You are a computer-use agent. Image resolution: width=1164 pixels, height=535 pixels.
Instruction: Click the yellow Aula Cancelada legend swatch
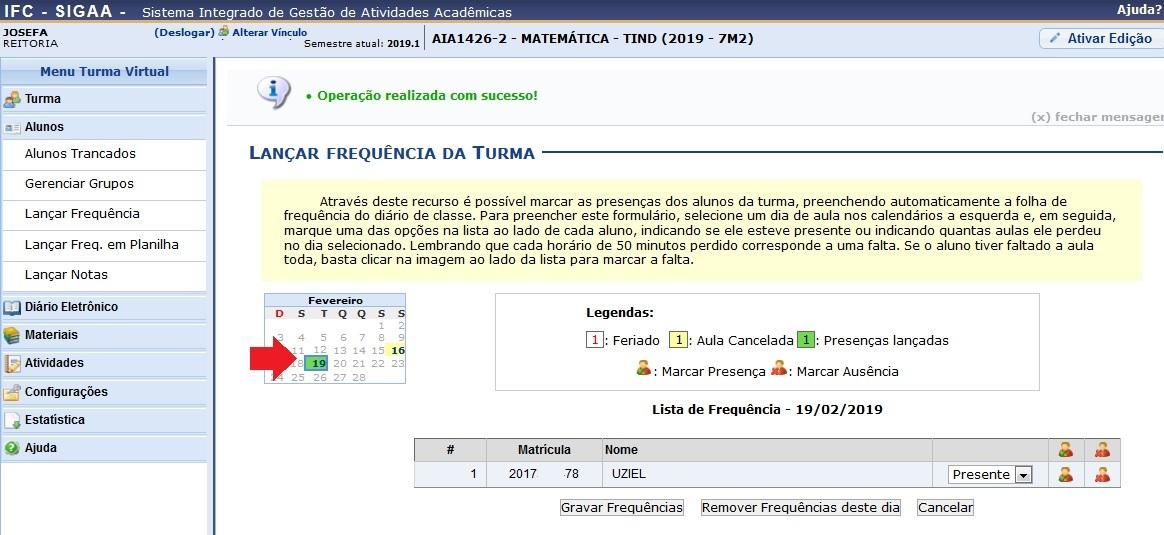click(x=678, y=341)
